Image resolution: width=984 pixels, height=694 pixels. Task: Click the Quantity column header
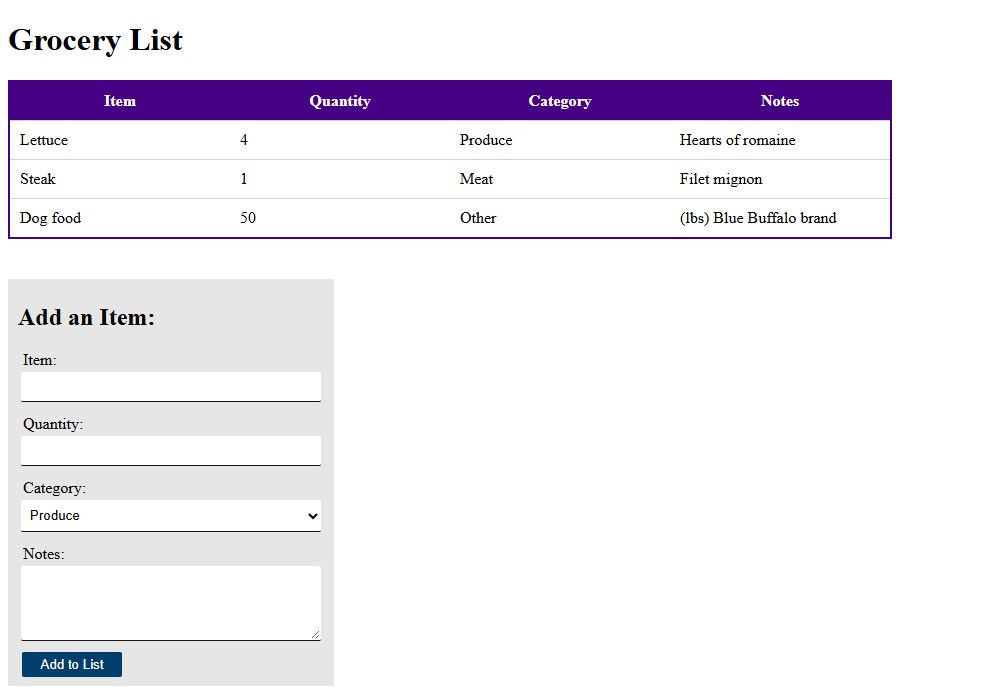pyautogui.click(x=340, y=101)
